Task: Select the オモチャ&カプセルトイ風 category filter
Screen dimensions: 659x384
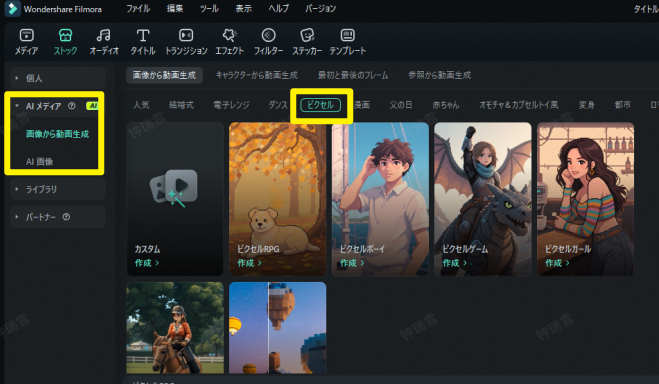Action: (519, 105)
